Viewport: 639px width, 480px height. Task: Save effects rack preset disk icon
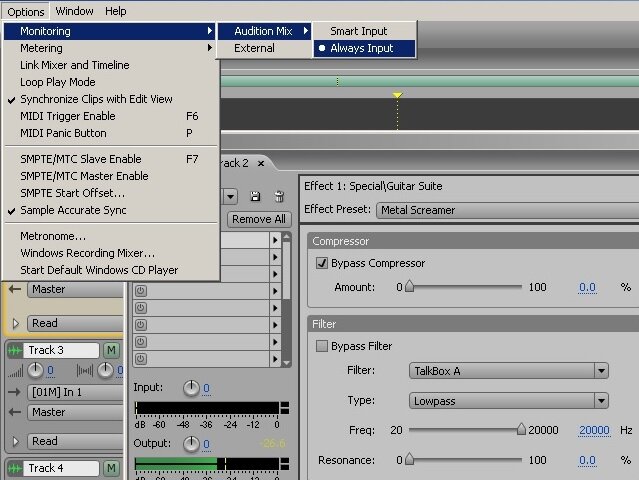pyautogui.click(x=256, y=196)
